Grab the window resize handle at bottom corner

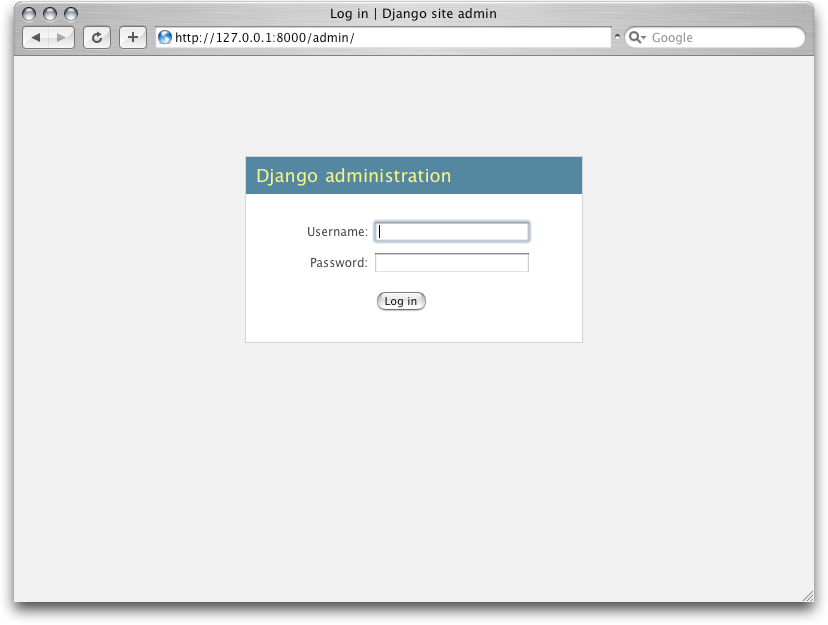pyautogui.click(x=808, y=596)
